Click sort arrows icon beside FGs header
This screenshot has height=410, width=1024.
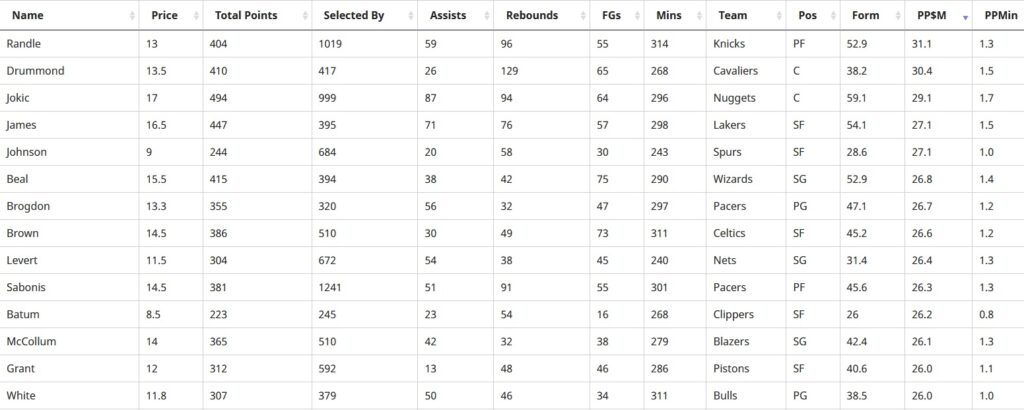[637, 16]
